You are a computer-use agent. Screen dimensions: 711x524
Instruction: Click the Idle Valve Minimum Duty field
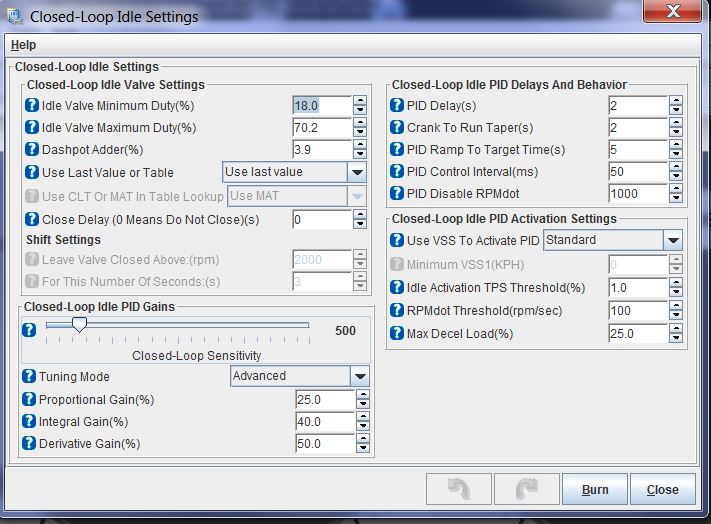coord(322,106)
